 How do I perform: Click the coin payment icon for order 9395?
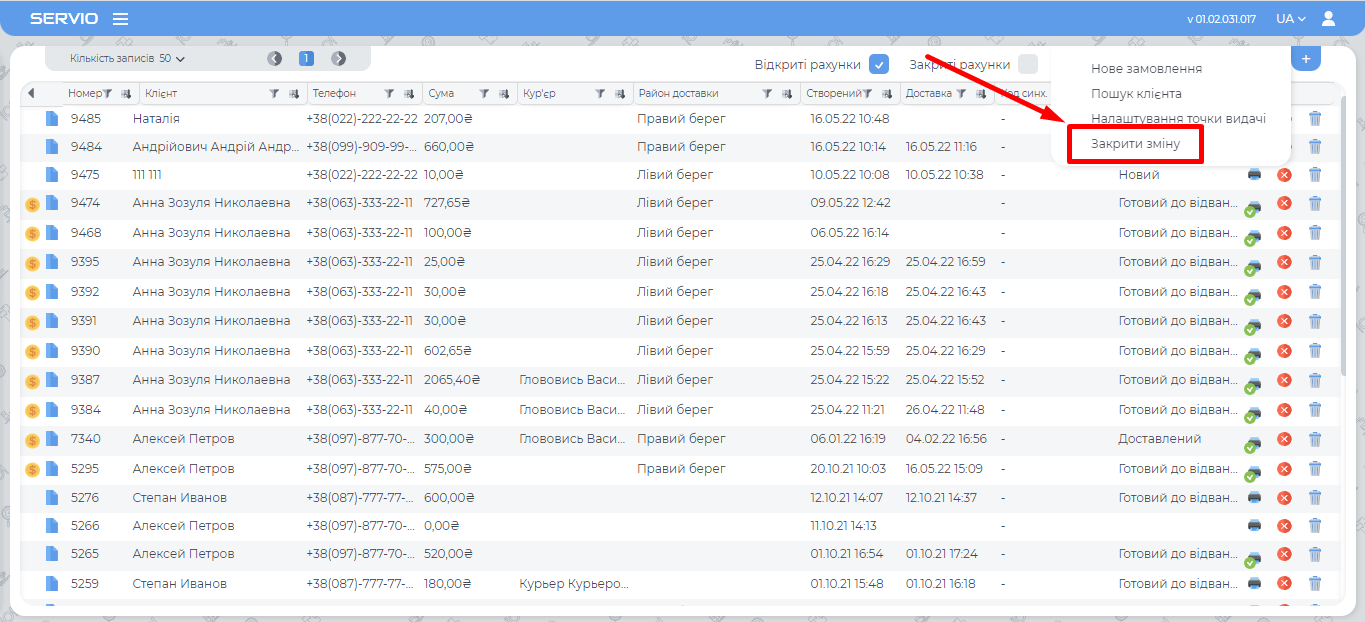coord(32,263)
